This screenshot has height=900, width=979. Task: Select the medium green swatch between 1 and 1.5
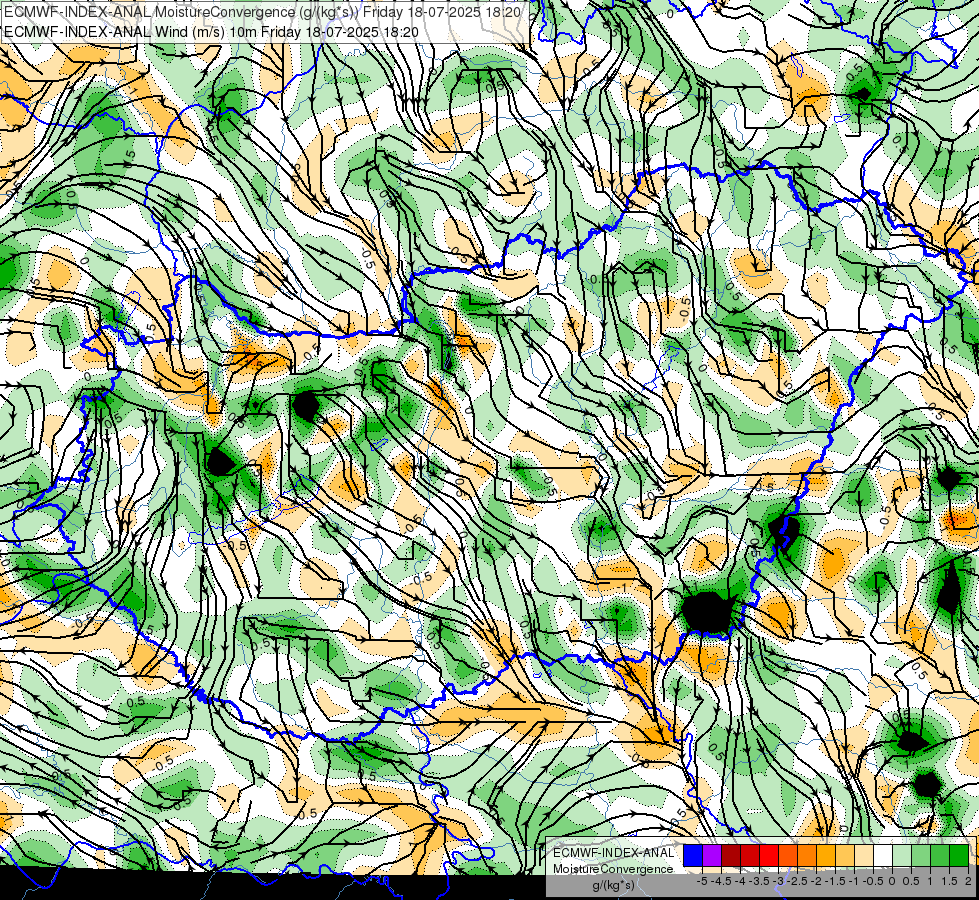940,855
